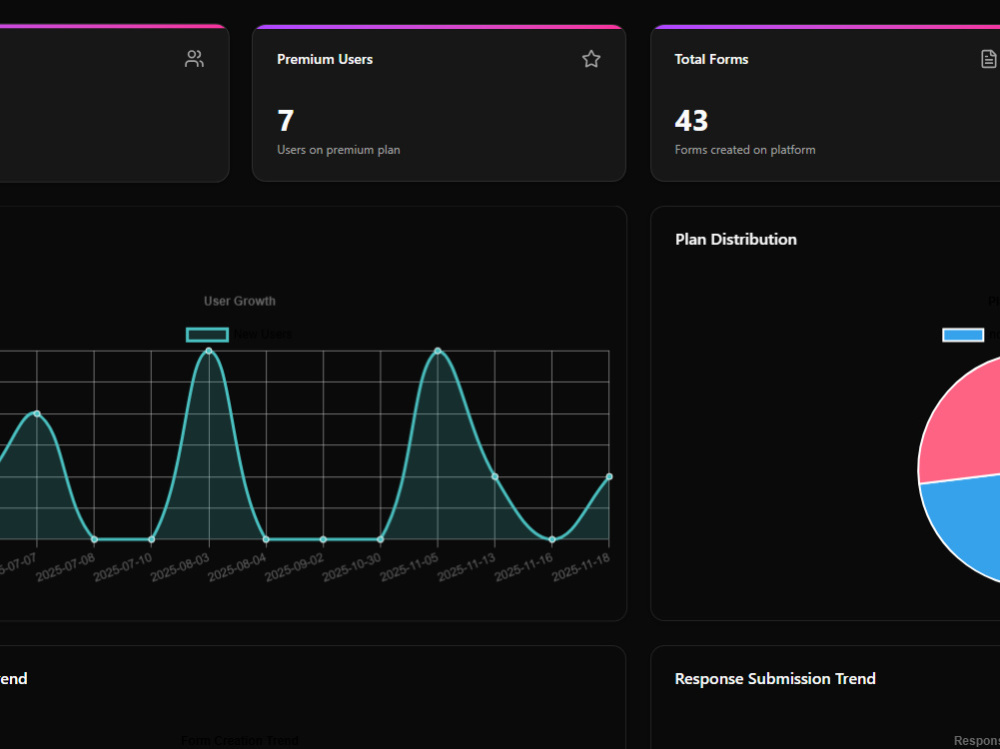The height and width of the screenshot is (749, 1000).
Task: Click the 2025-11-18 axis label
Action: tap(581, 567)
